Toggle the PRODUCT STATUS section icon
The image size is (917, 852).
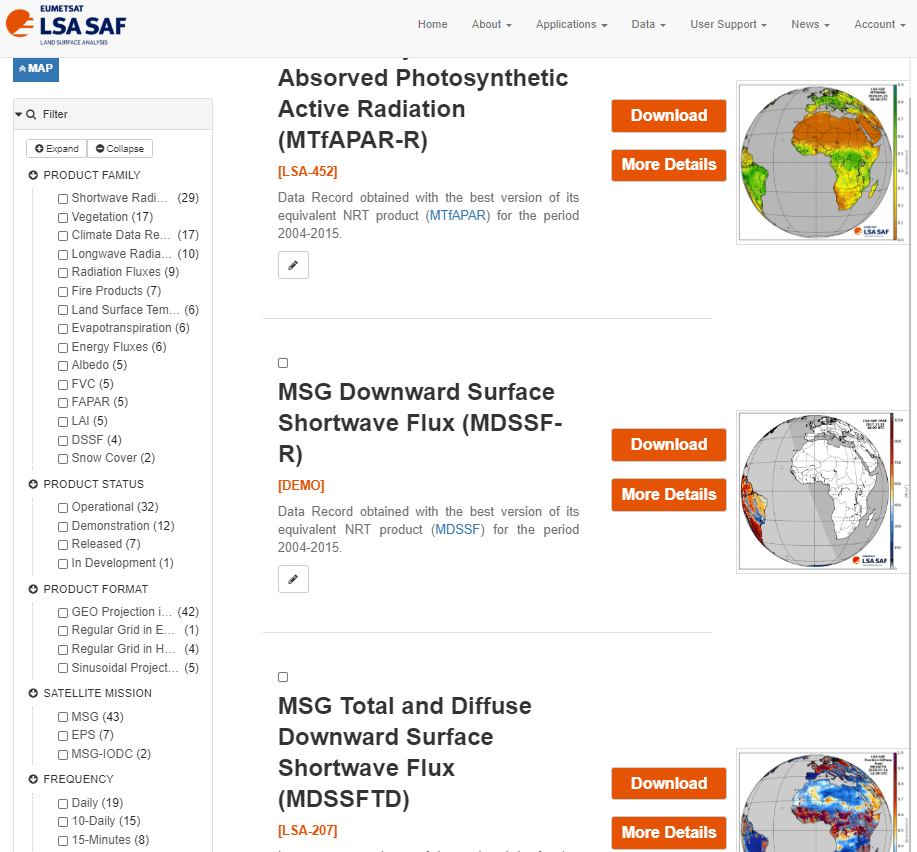click(33, 484)
